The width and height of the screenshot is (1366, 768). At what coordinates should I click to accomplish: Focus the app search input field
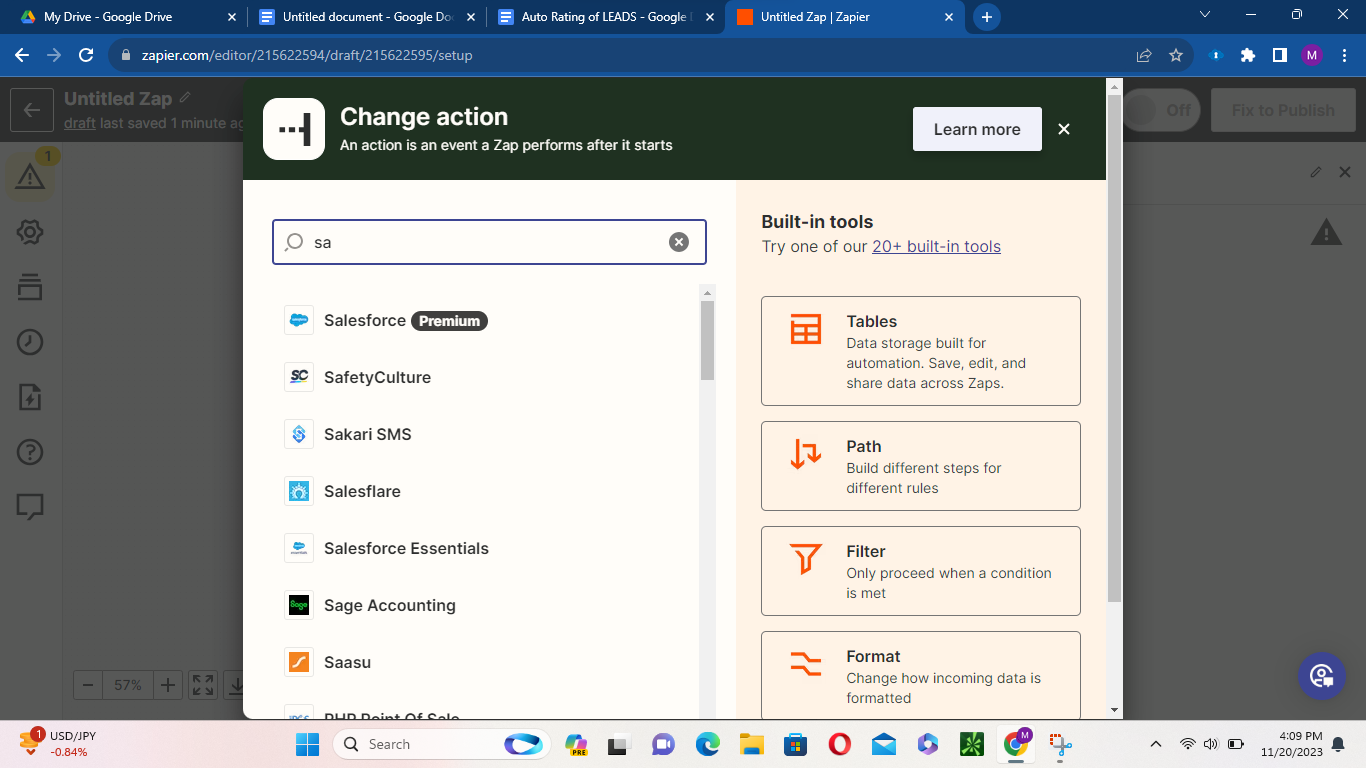489,242
